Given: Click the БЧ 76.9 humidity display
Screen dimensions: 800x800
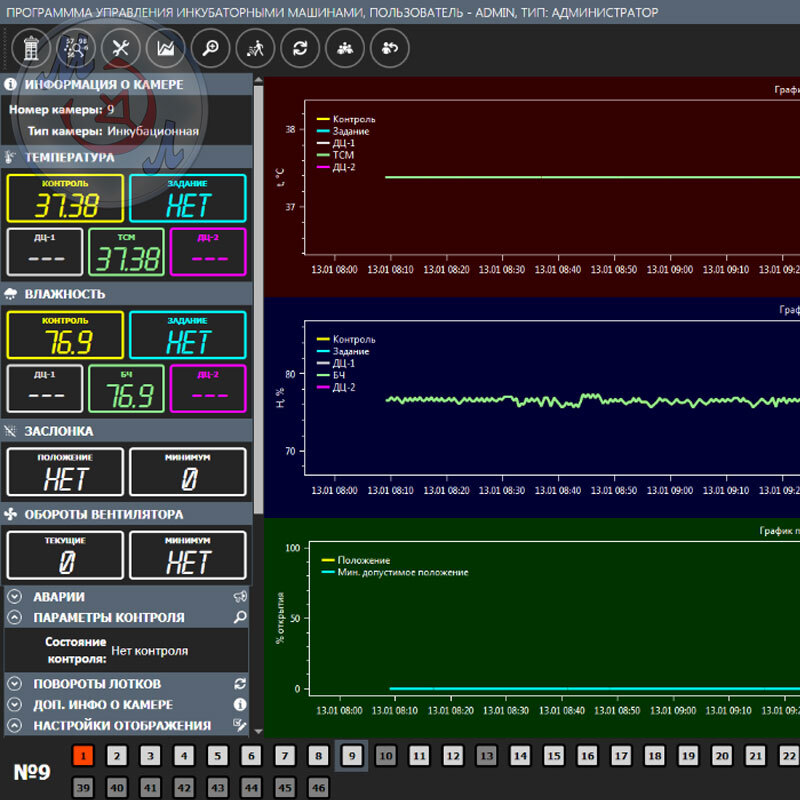Looking at the screenshot, I should (x=127, y=389).
